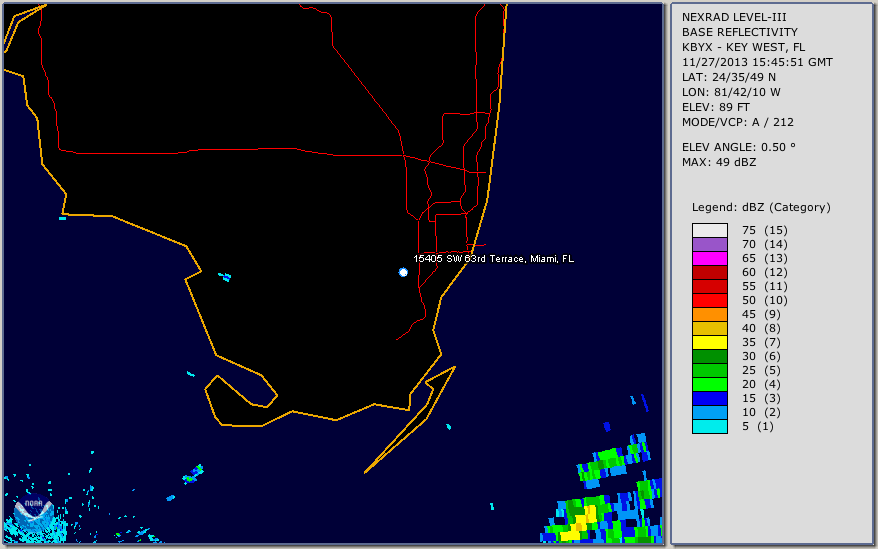Click the 'NEXRAD LEVEL-III' title text

(734, 17)
